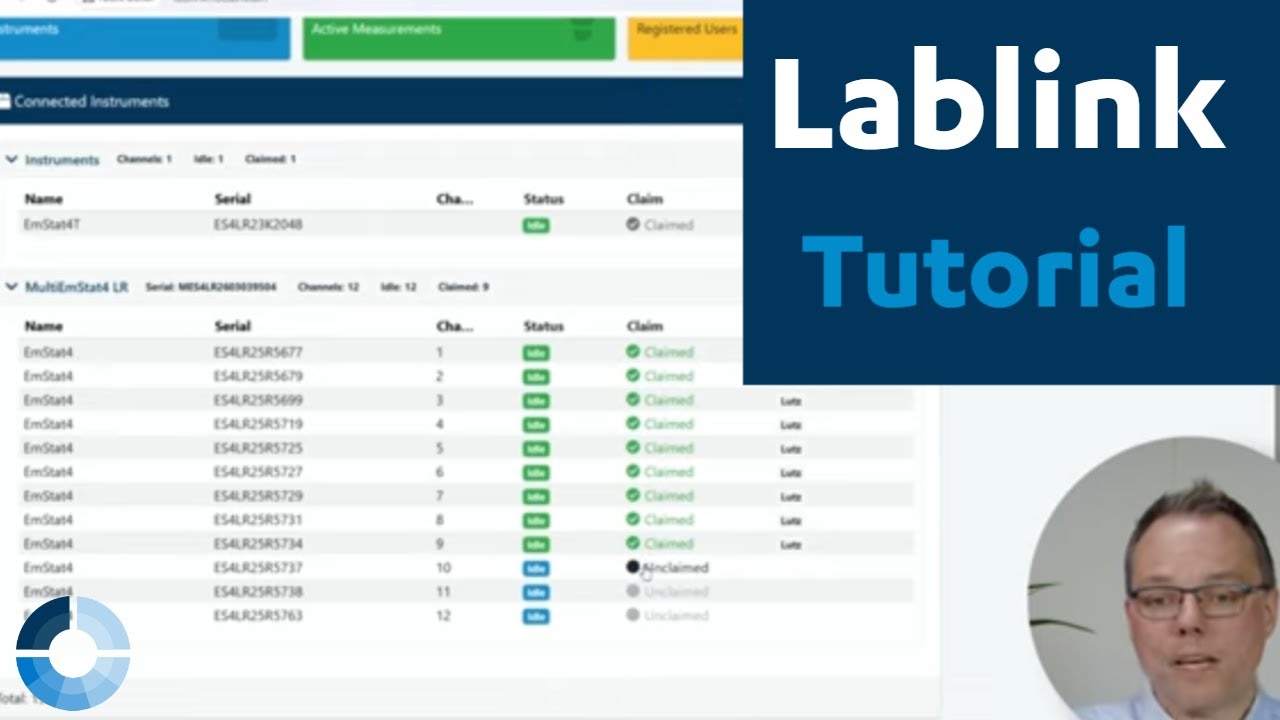Image resolution: width=1280 pixels, height=720 pixels.
Task: Click the EmStat4T instrument name
Action: [52, 225]
